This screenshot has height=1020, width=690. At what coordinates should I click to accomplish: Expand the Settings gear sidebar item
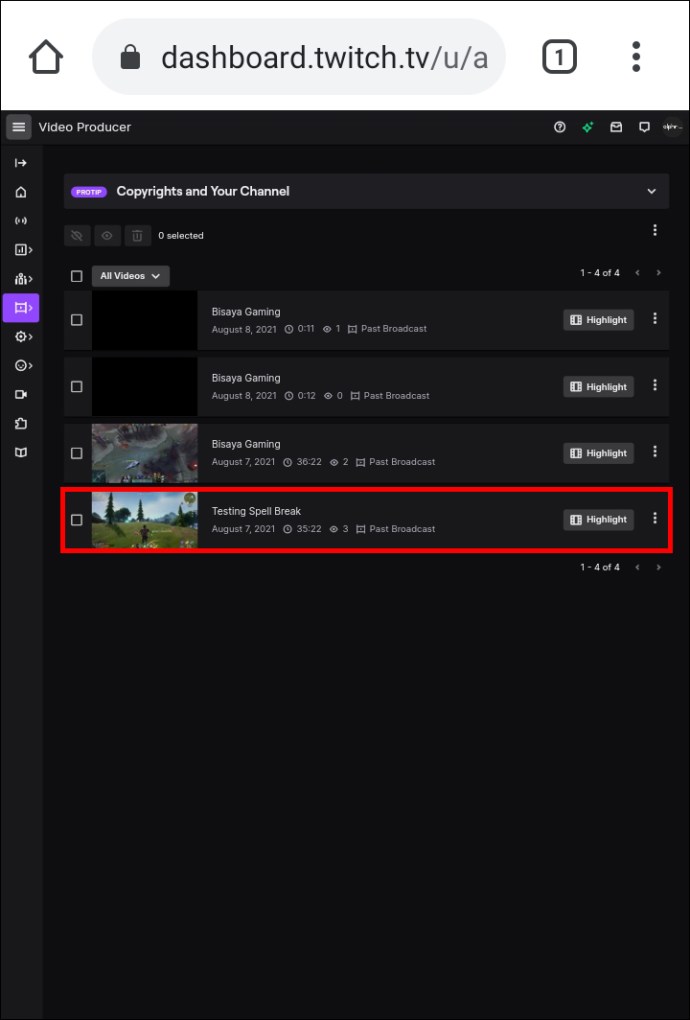click(23, 336)
